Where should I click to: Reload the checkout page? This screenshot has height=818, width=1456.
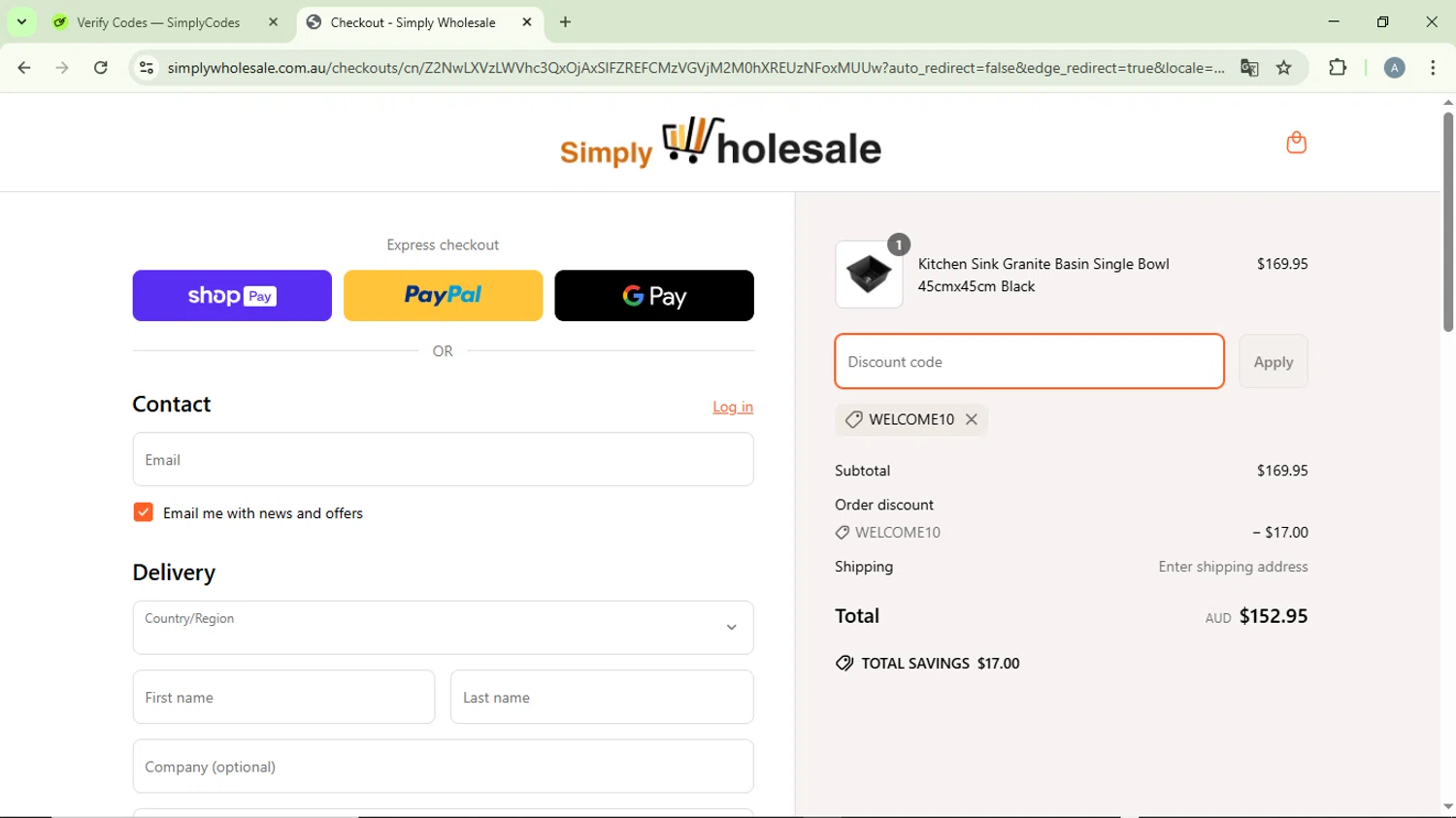tap(101, 68)
